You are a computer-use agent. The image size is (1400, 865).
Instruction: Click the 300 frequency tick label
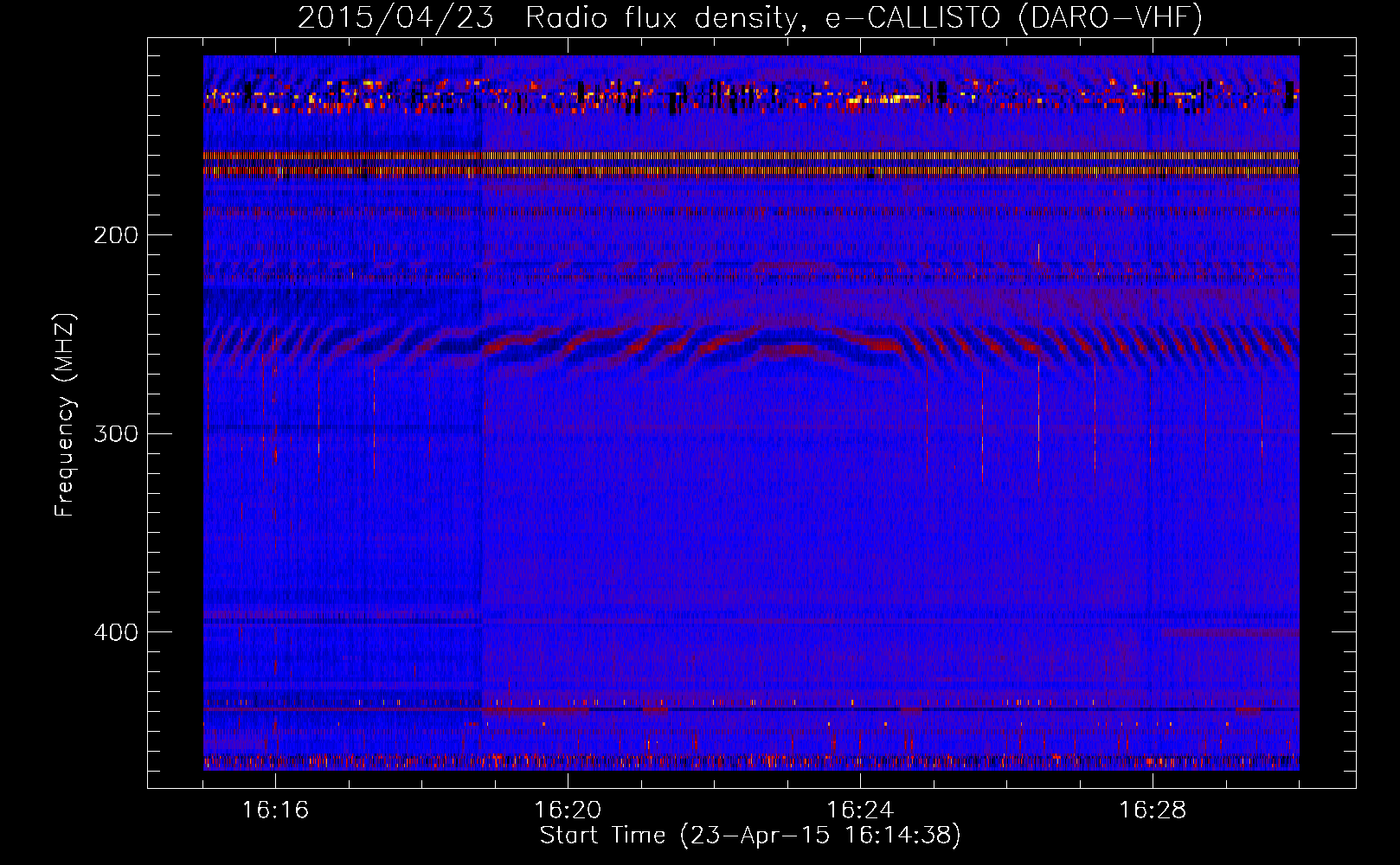[115, 433]
